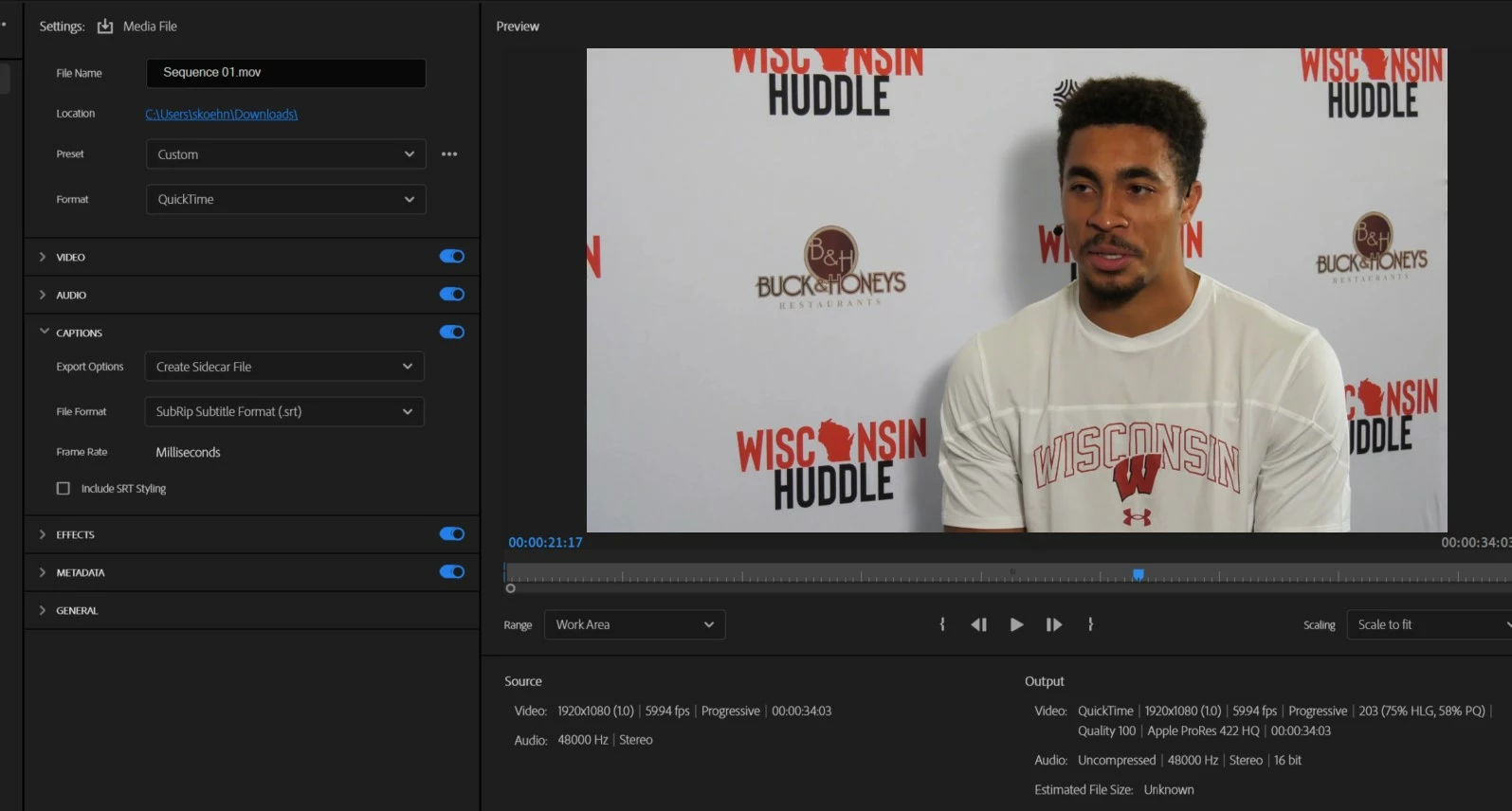Click the Milliseconds frame rate value

(x=188, y=452)
